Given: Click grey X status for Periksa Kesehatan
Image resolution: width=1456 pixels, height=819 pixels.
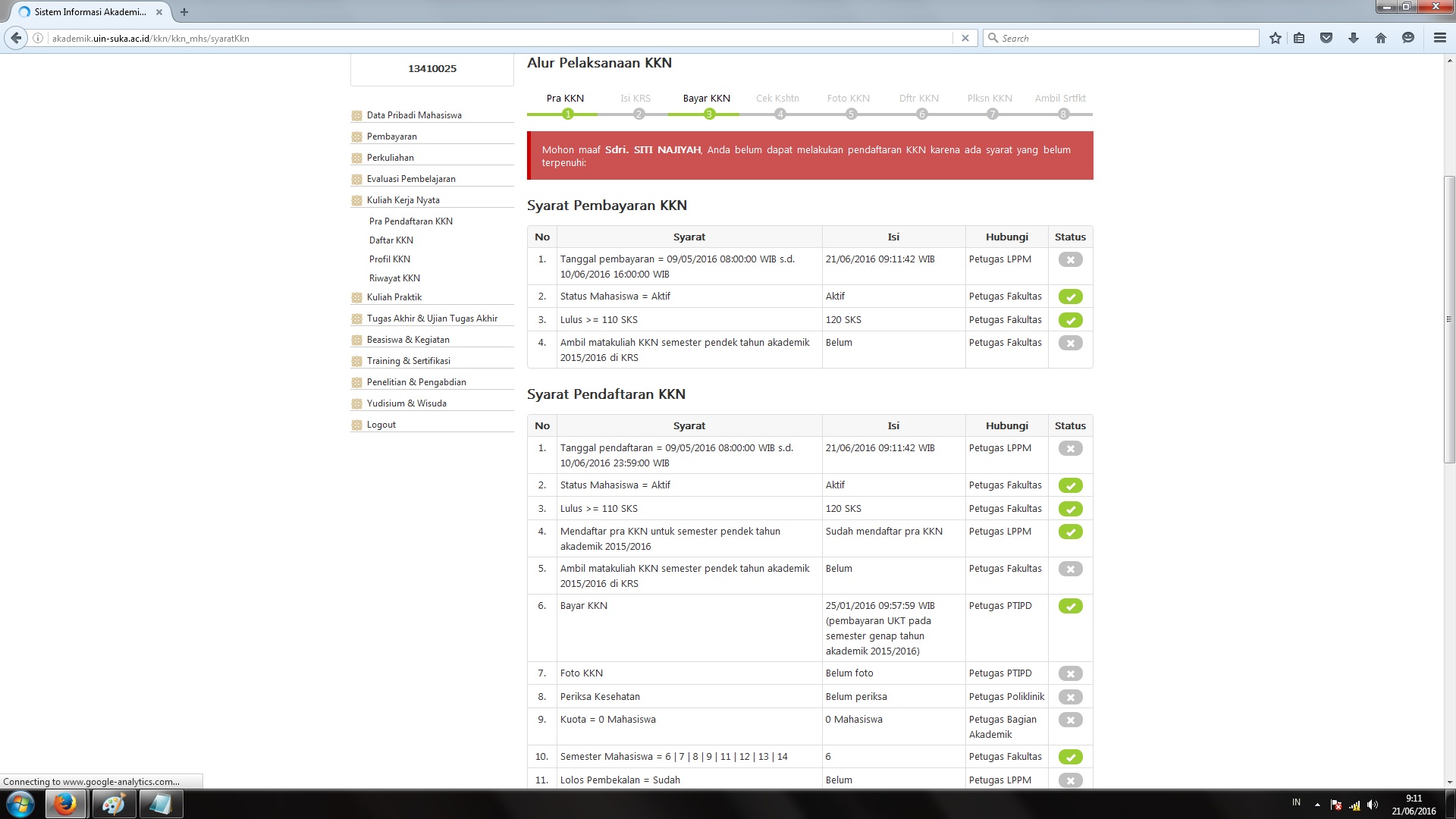Looking at the screenshot, I should (x=1070, y=697).
